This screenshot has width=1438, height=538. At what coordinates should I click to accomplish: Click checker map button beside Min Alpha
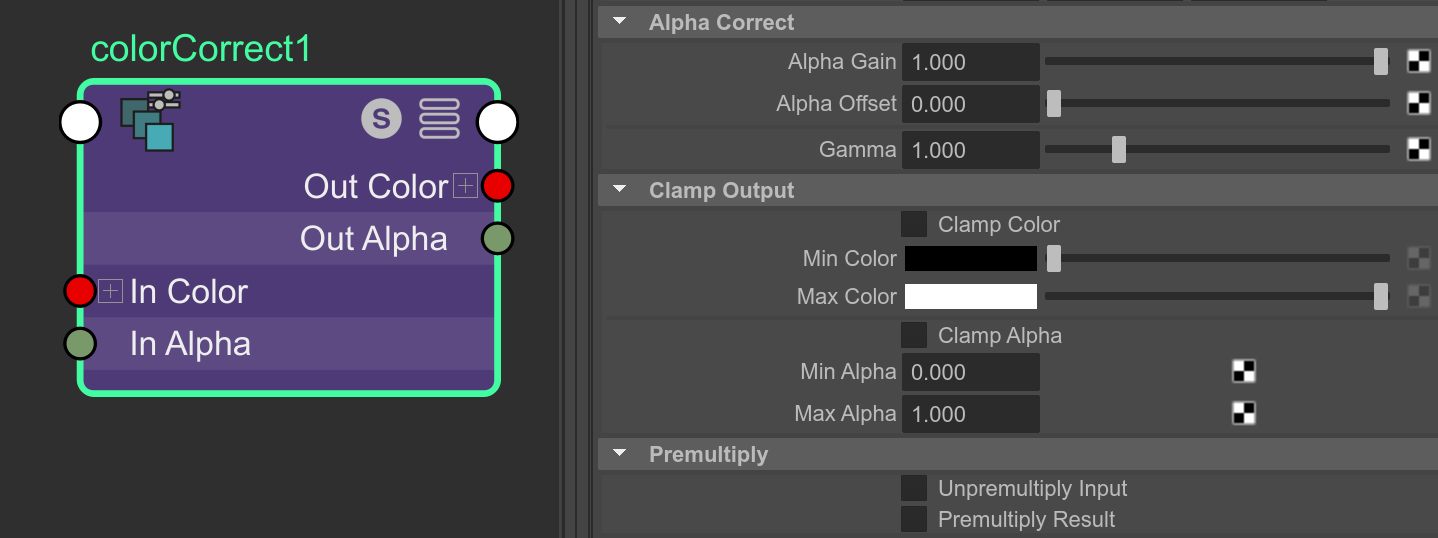click(x=1243, y=372)
